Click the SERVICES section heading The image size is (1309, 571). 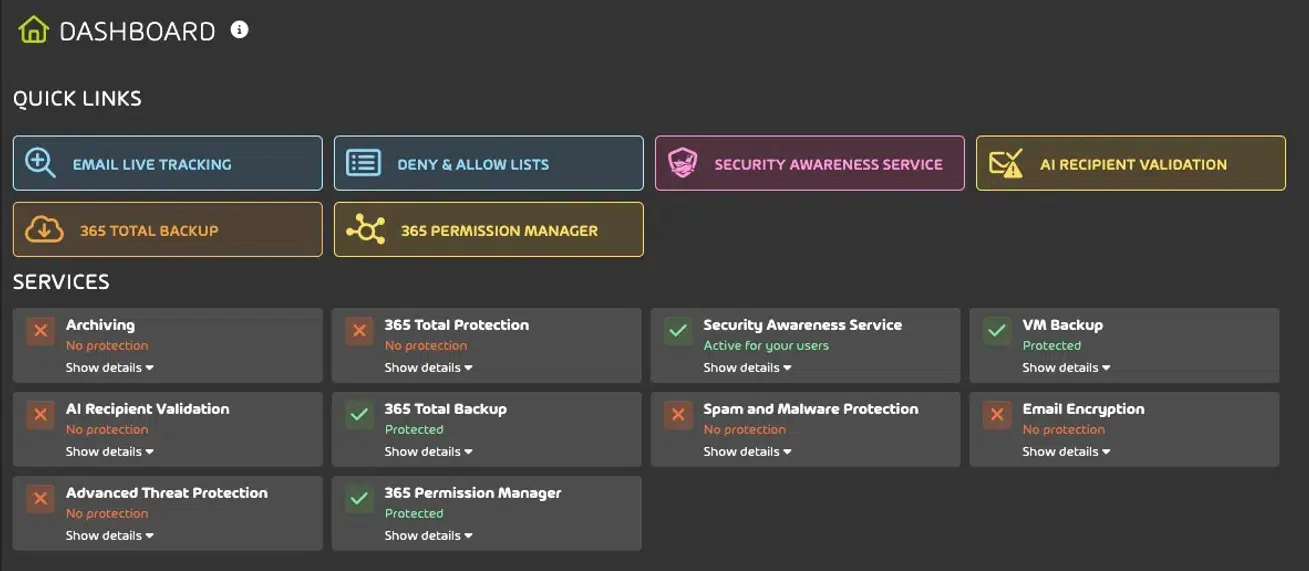pyautogui.click(x=61, y=283)
